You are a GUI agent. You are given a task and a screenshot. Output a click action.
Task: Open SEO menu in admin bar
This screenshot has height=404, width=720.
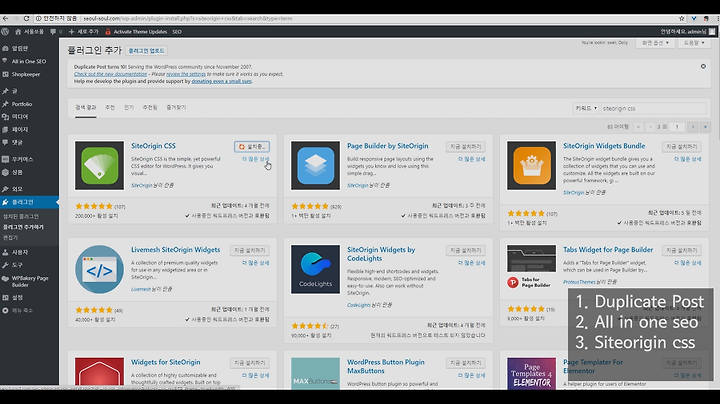pyautogui.click(x=177, y=32)
